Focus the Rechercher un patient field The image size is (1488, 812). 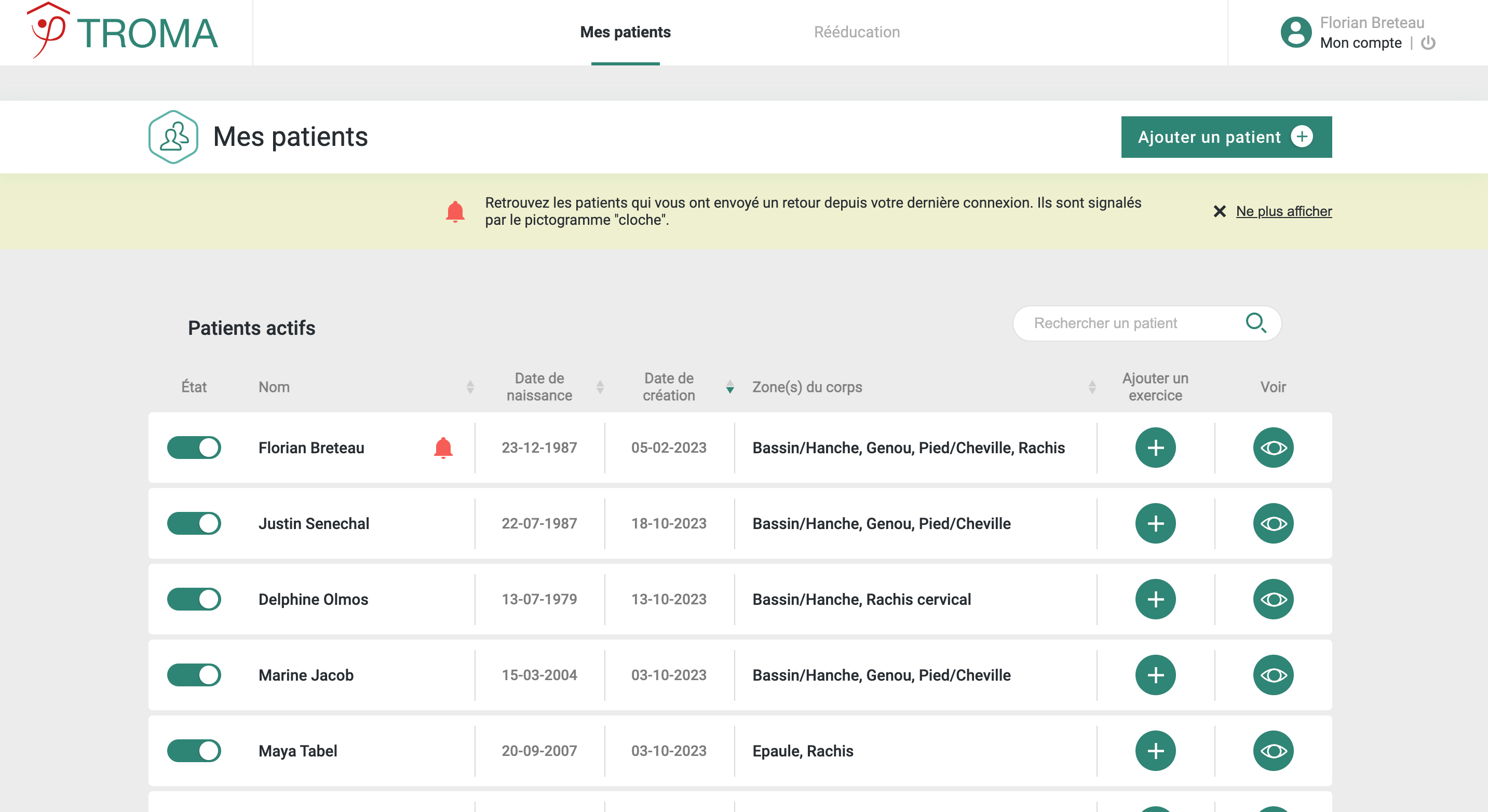1146,323
